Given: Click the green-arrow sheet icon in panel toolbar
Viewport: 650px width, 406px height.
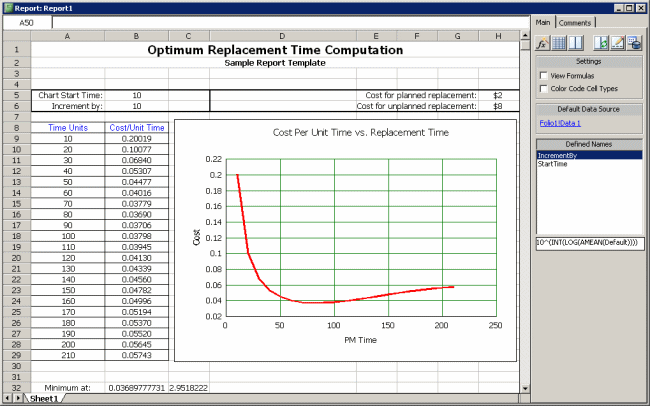Looking at the screenshot, I should (601, 43).
